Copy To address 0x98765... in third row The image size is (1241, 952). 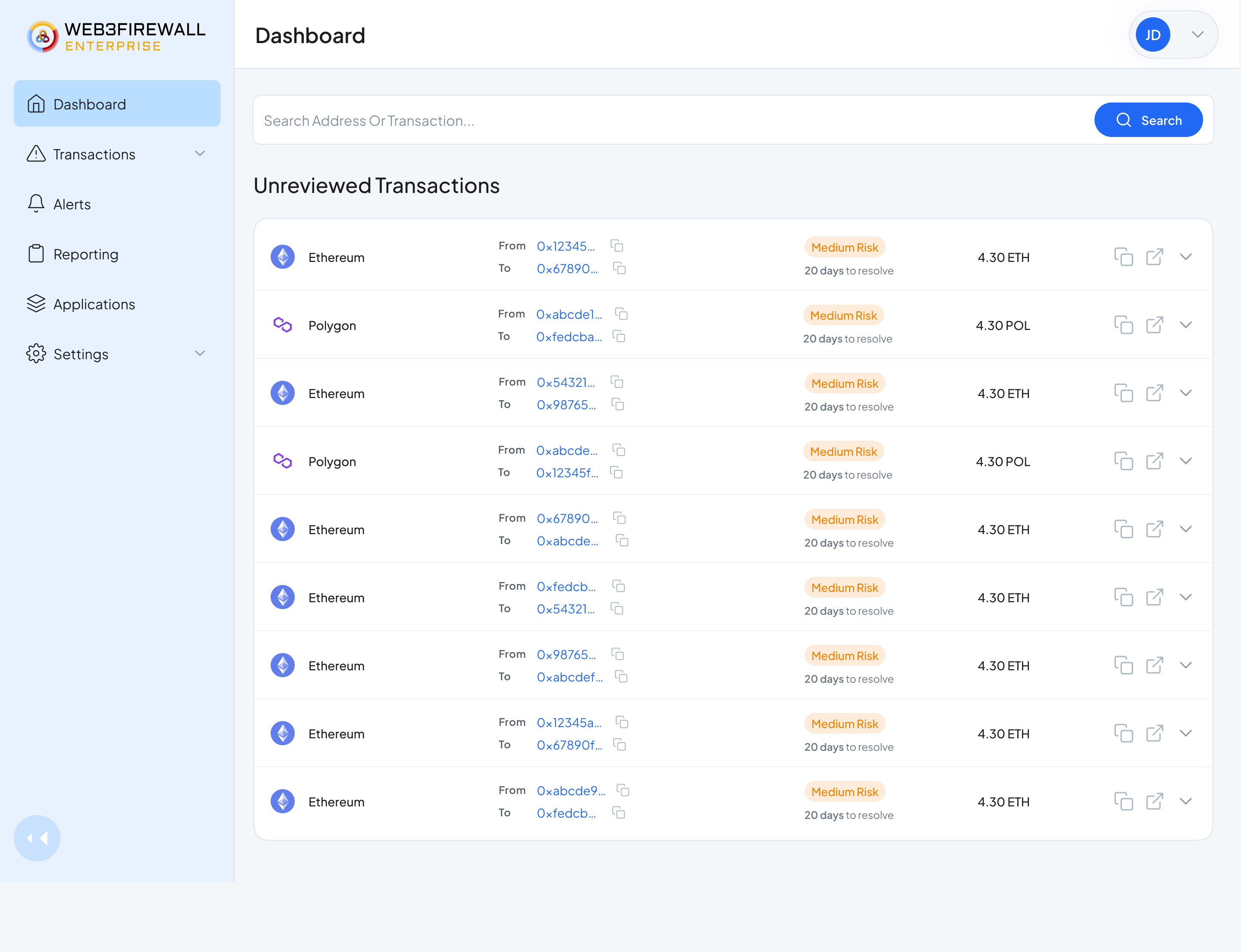(x=617, y=404)
